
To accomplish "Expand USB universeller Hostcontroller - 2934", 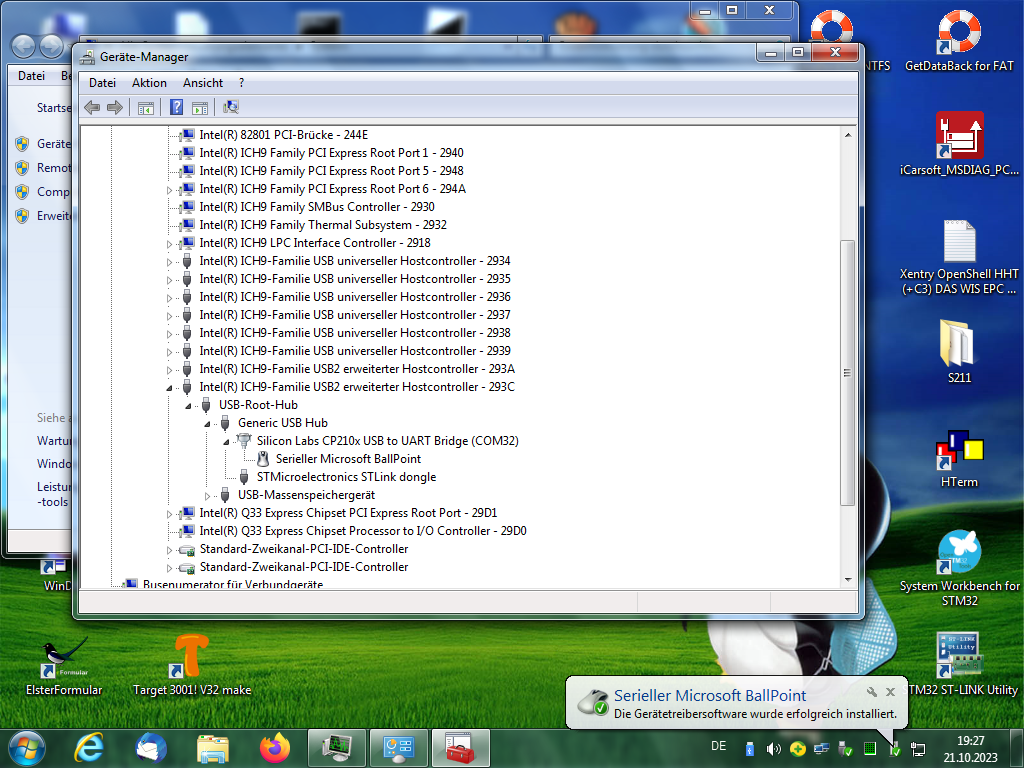I will click(x=169, y=262).
